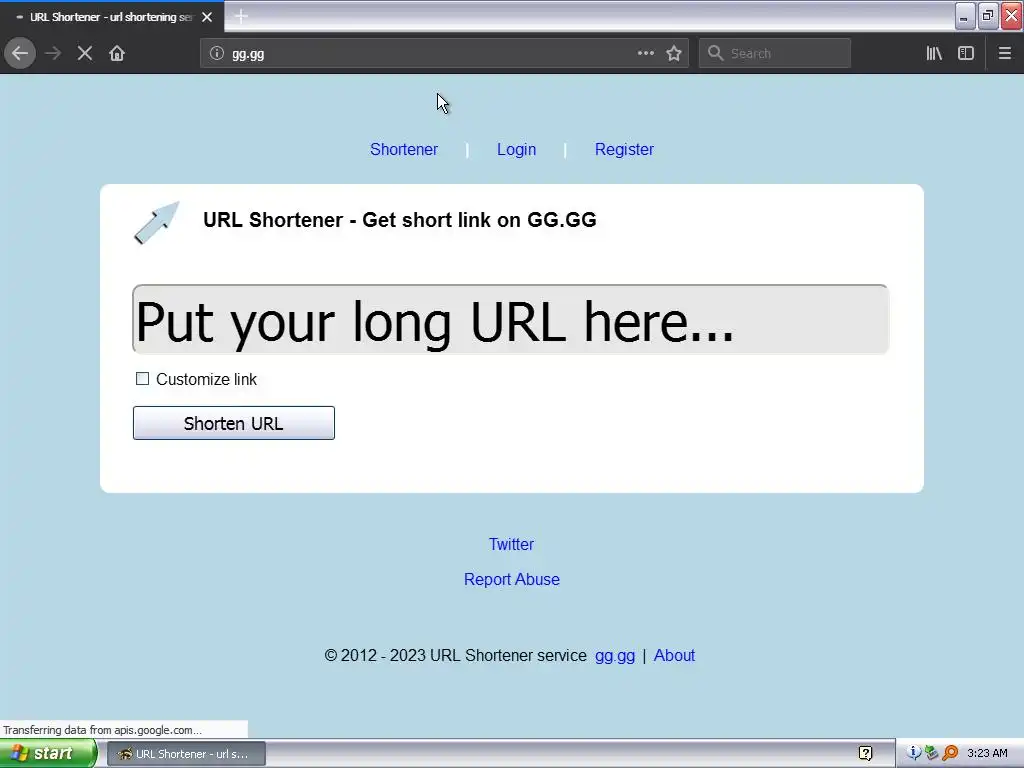This screenshot has width=1024, height=768.
Task: Select URL Shortener taskbar window button
Action: pos(186,754)
